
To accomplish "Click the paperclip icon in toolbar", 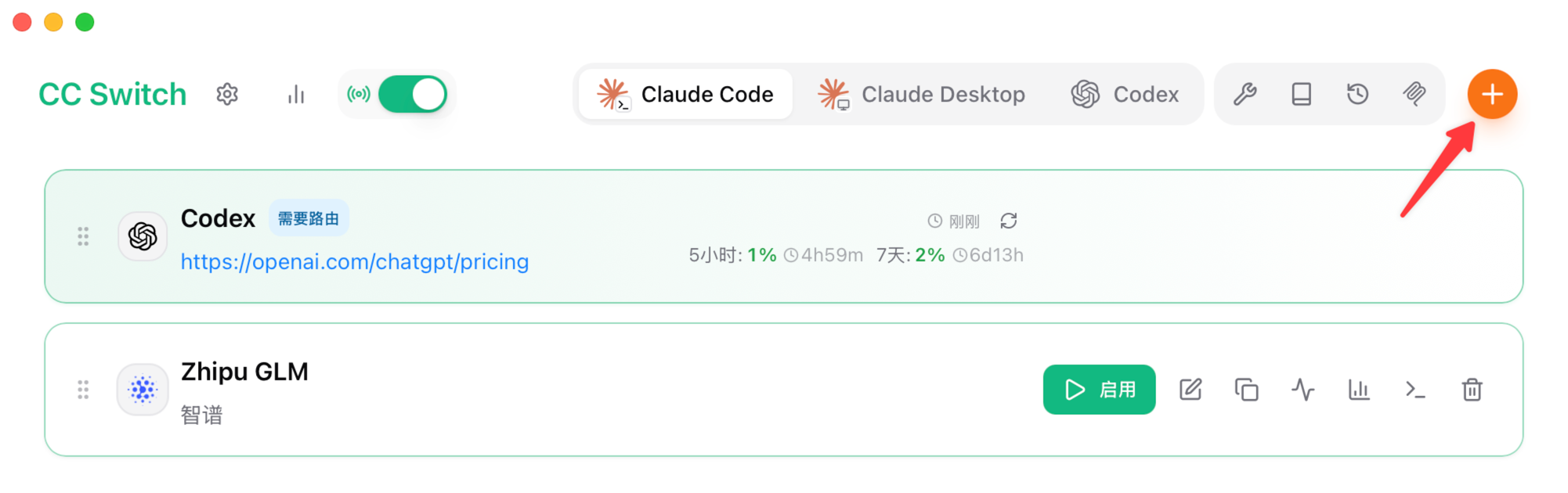I will click(x=1414, y=95).
